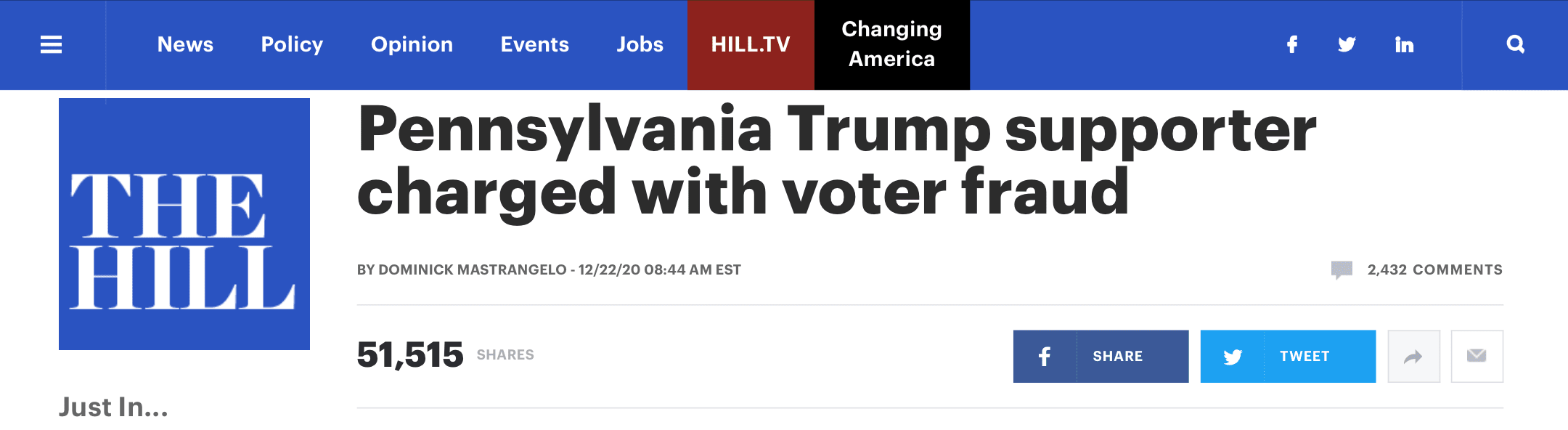Open the LinkedIn icon in the header

(x=1404, y=45)
